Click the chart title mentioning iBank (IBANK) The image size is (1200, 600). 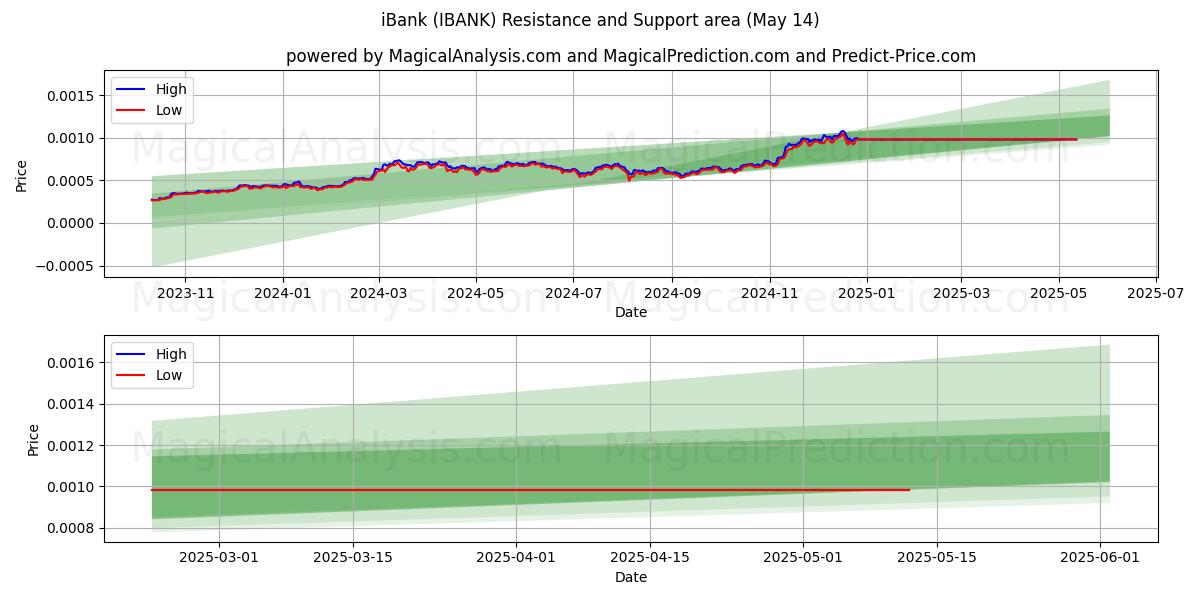tap(600, 20)
